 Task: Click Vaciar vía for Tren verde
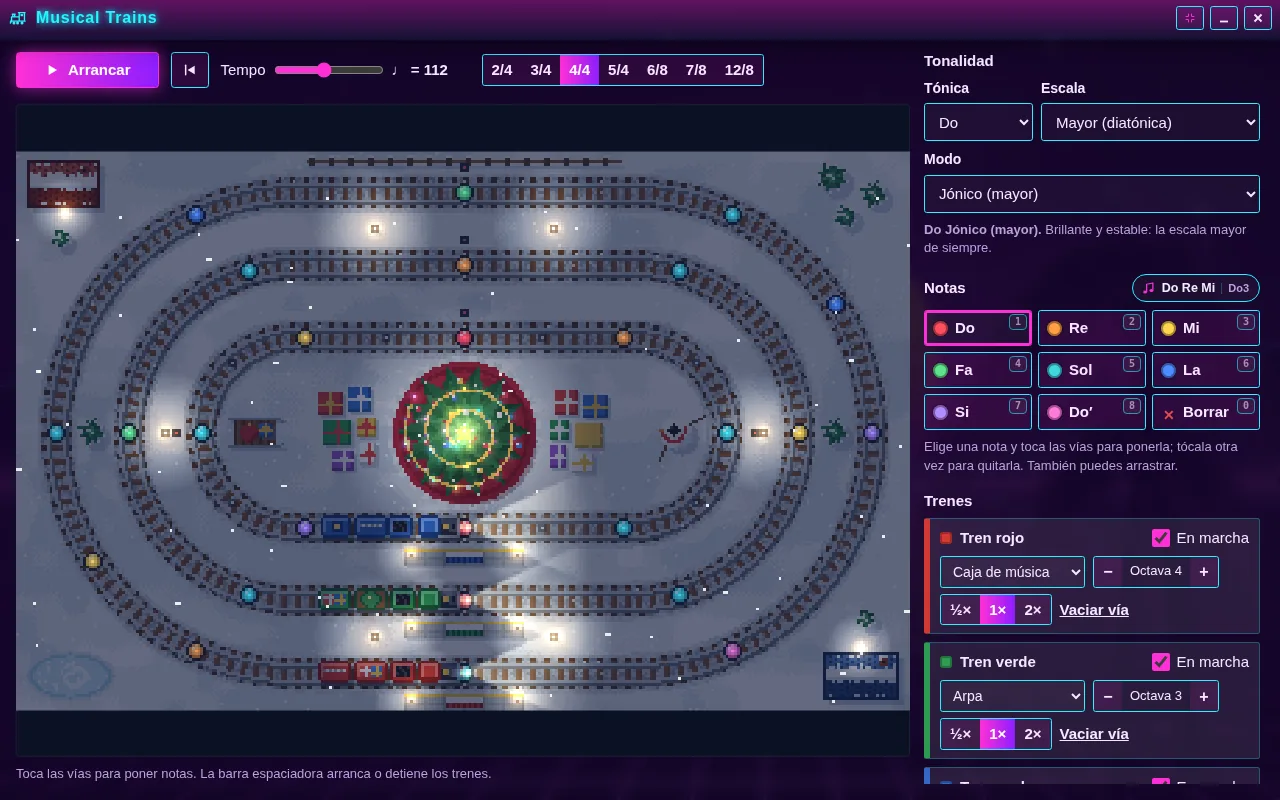[1094, 734]
